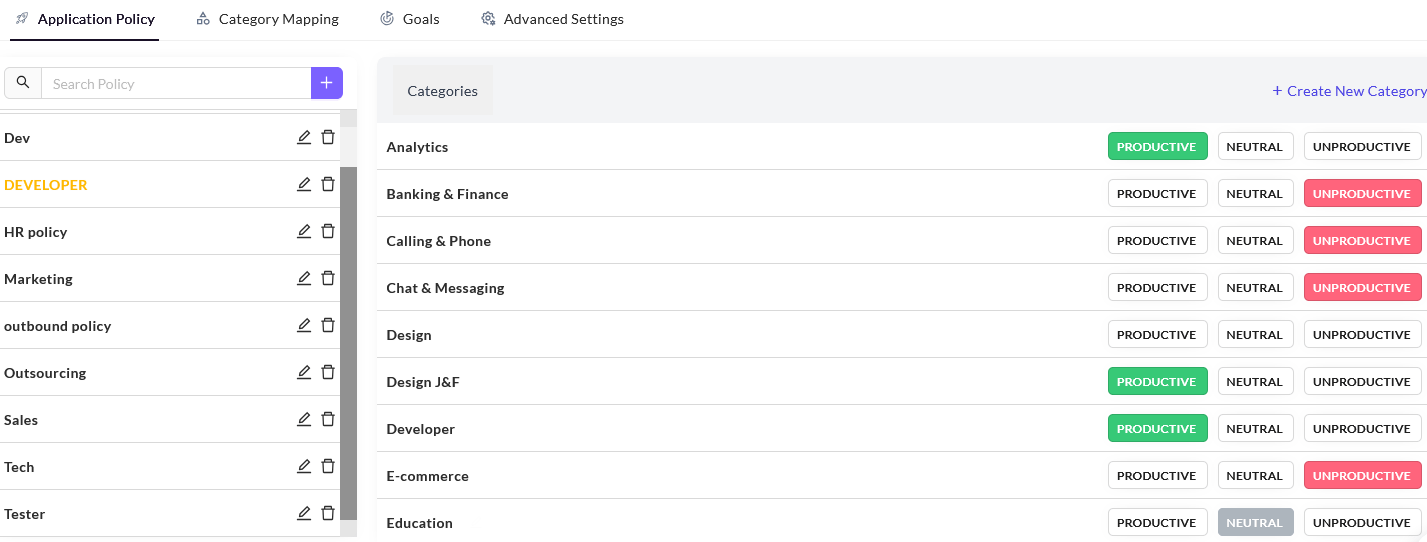Image resolution: width=1427 pixels, height=542 pixels.
Task: Select the DEVELOPER policy name
Action: coord(46,185)
